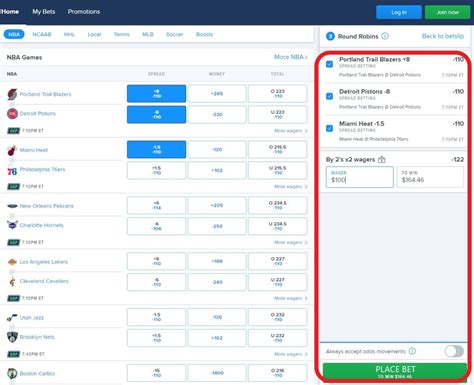Select Portland Trail Blazers +265 moneyline

pyautogui.click(x=217, y=94)
